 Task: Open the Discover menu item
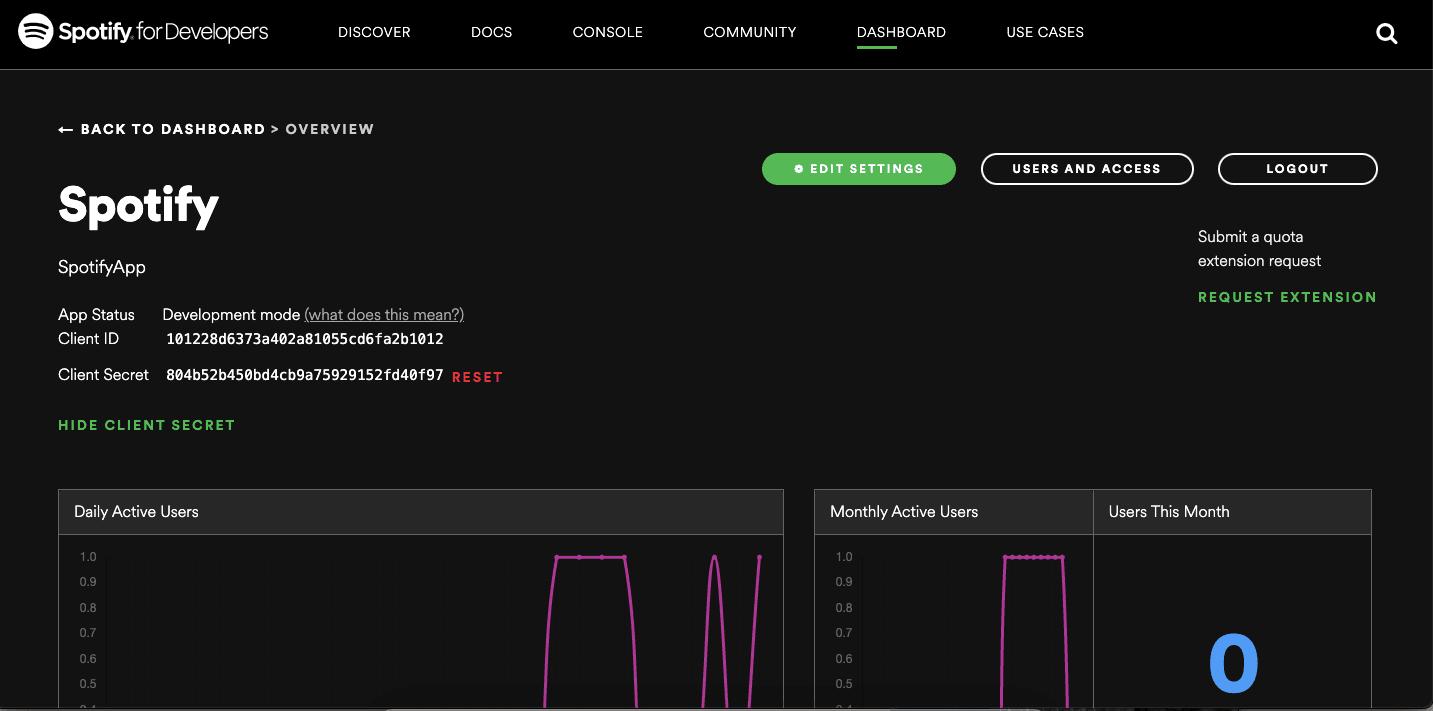tap(374, 32)
